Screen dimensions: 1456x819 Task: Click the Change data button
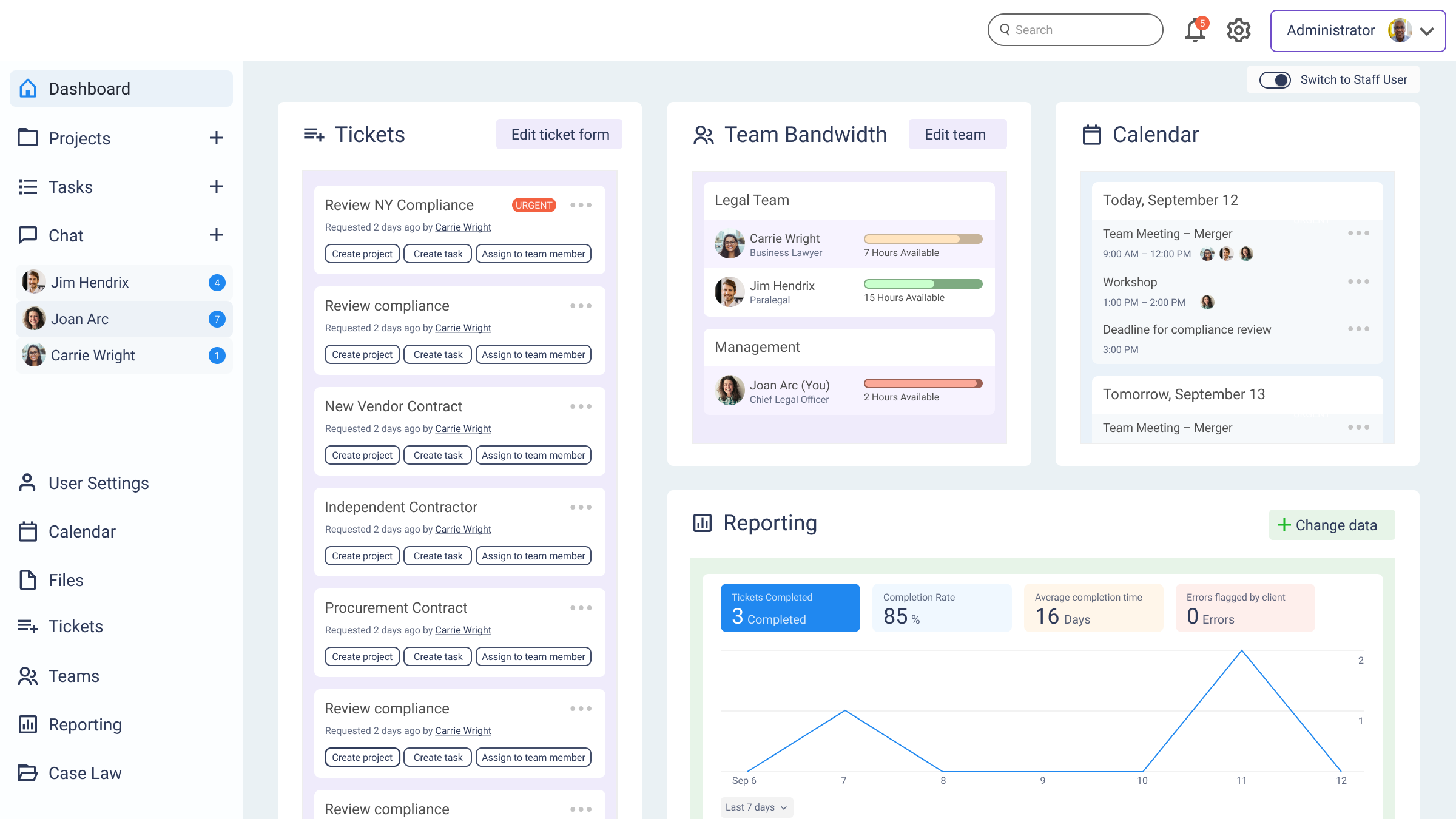(1332, 525)
